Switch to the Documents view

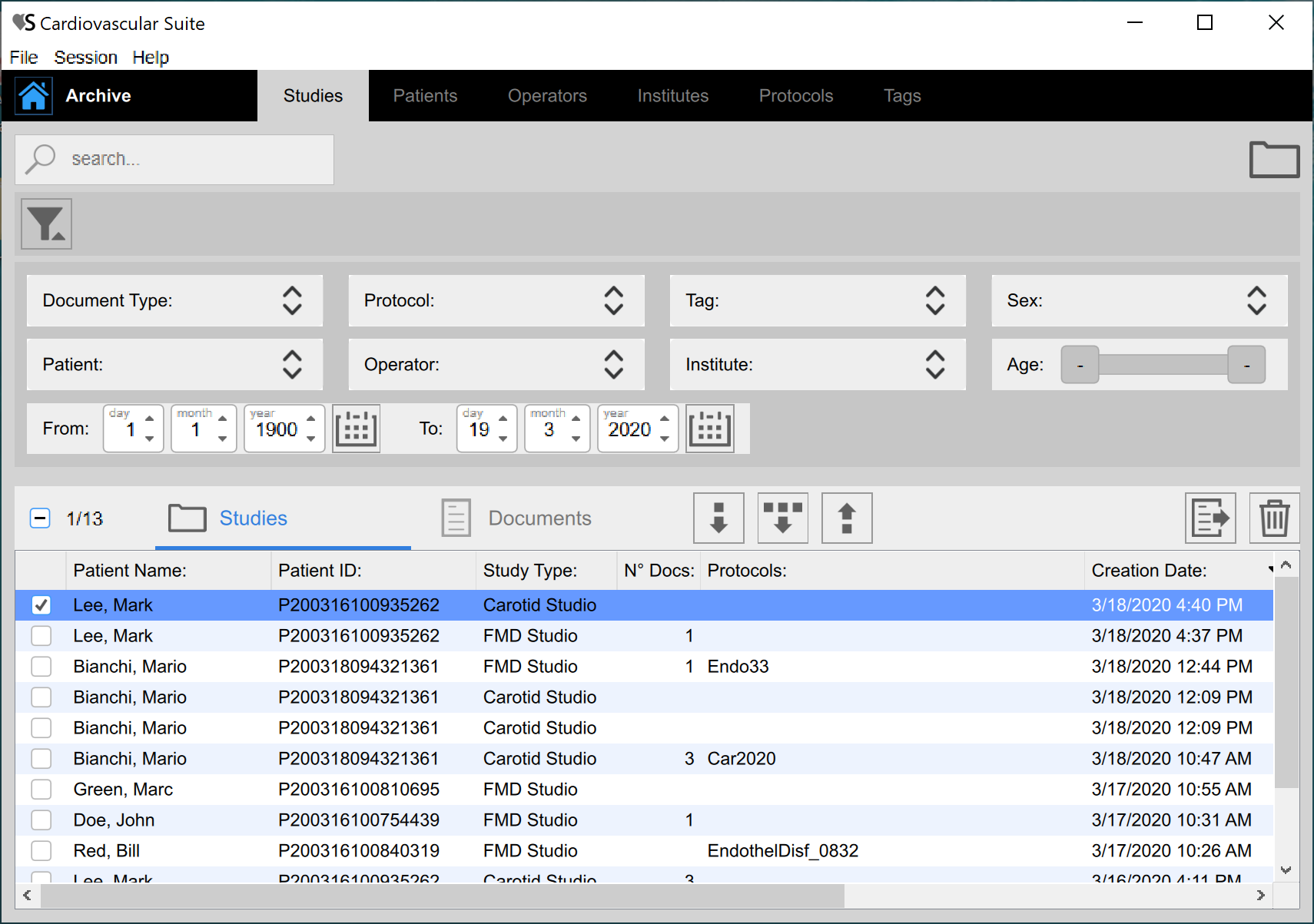click(x=516, y=518)
